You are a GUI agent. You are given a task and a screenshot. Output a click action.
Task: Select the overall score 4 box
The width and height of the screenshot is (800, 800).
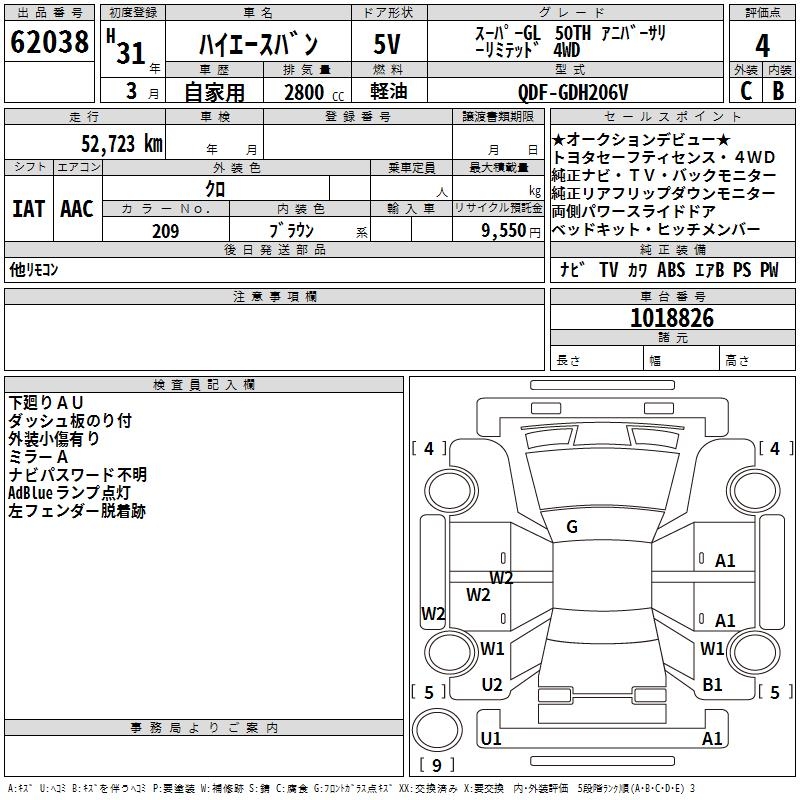[x=762, y=45]
